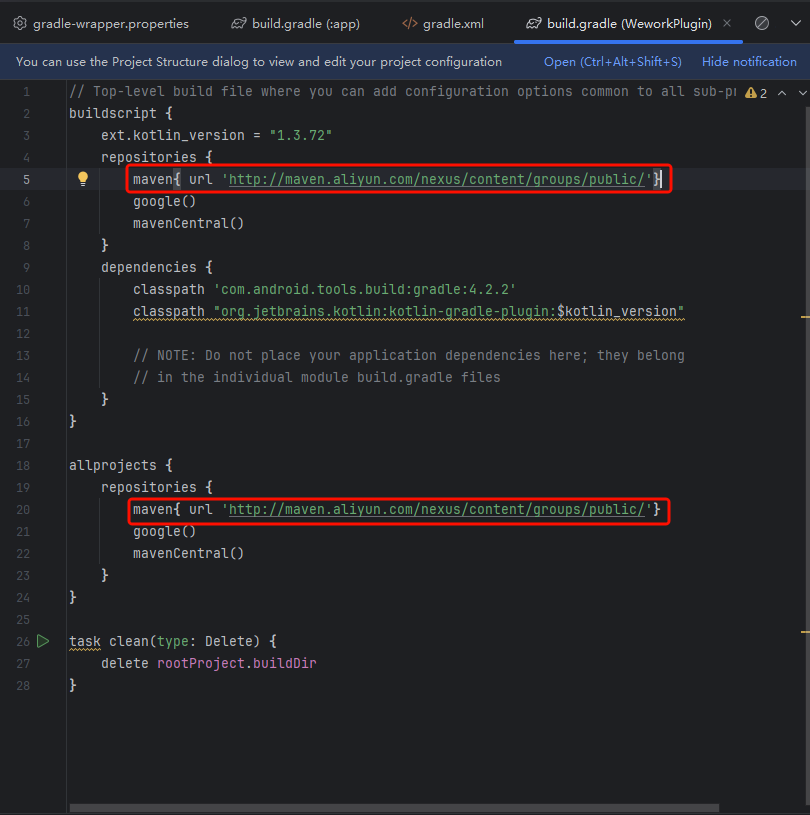Jump to next highlighted problem with down arrow
This screenshot has height=815, width=810.
coord(801,93)
